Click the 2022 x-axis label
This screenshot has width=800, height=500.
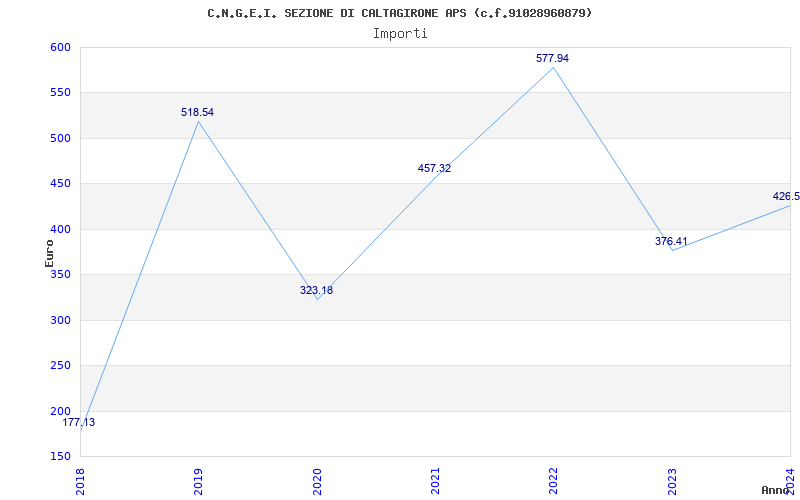554,482
